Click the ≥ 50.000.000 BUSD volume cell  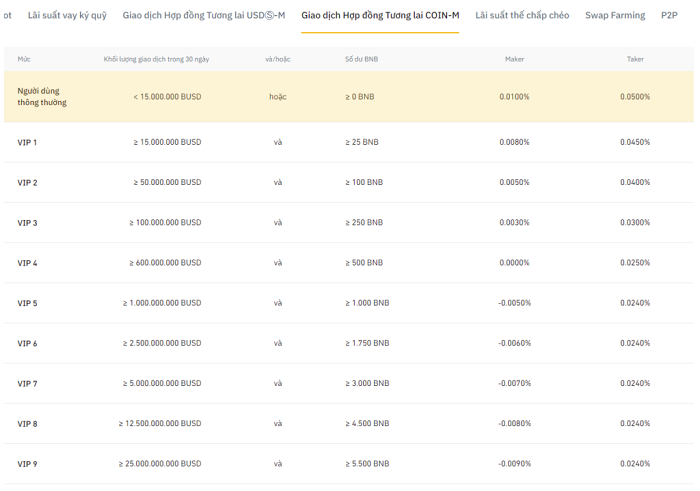[167, 182]
